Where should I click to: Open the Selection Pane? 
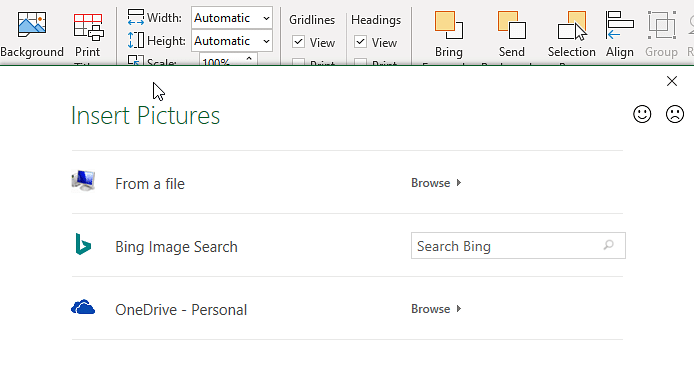click(572, 26)
